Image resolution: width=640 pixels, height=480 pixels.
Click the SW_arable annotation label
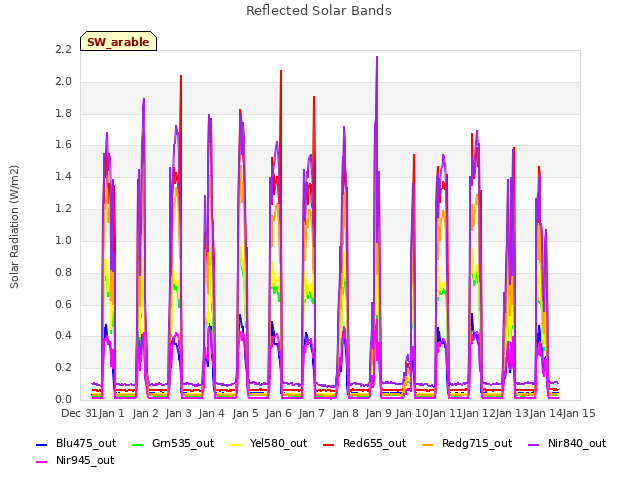[118, 41]
